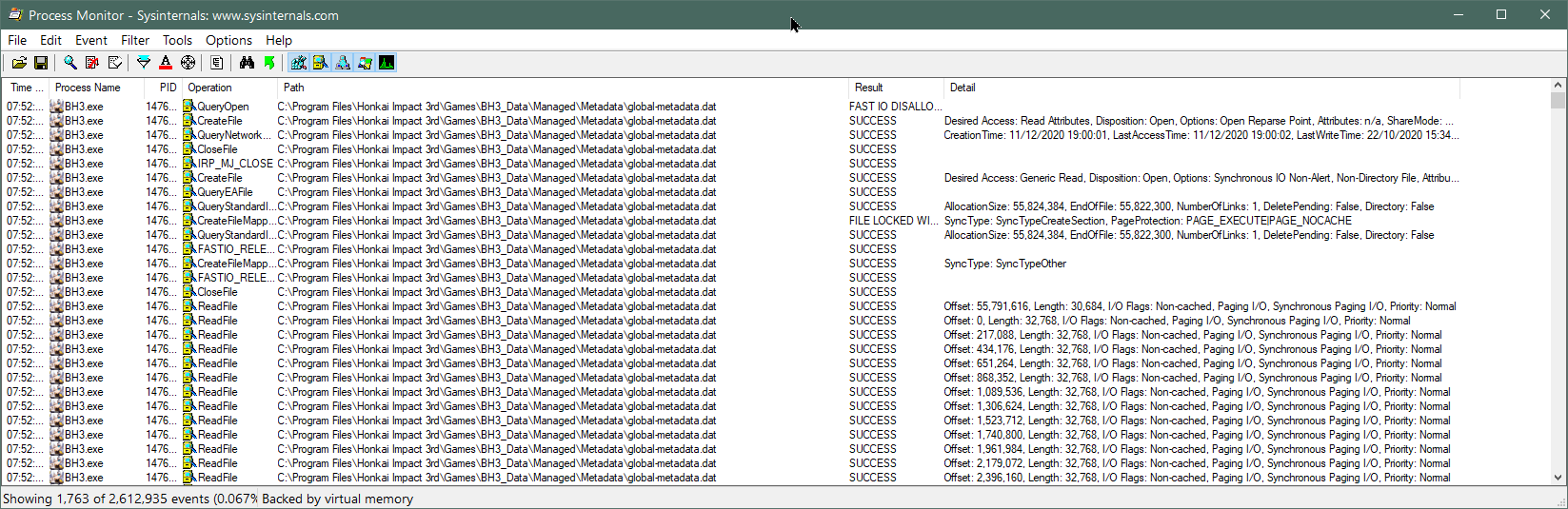Toggle autoscroll in the toolbar
1568x509 pixels.
tap(92, 63)
